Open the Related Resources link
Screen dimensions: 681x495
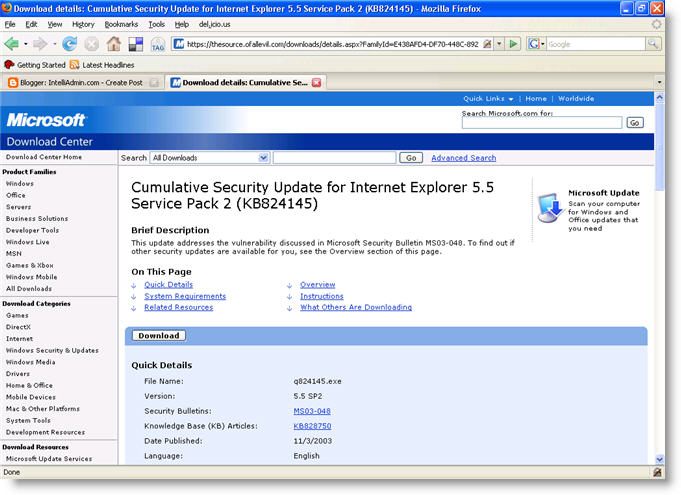pyautogui.click(x=179, y=307)
